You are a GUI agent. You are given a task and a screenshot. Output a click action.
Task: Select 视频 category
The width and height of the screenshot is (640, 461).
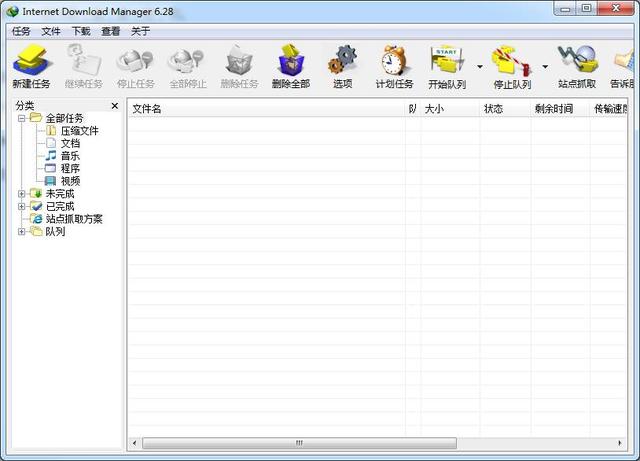pyautogui.click(x=70, y=181)
